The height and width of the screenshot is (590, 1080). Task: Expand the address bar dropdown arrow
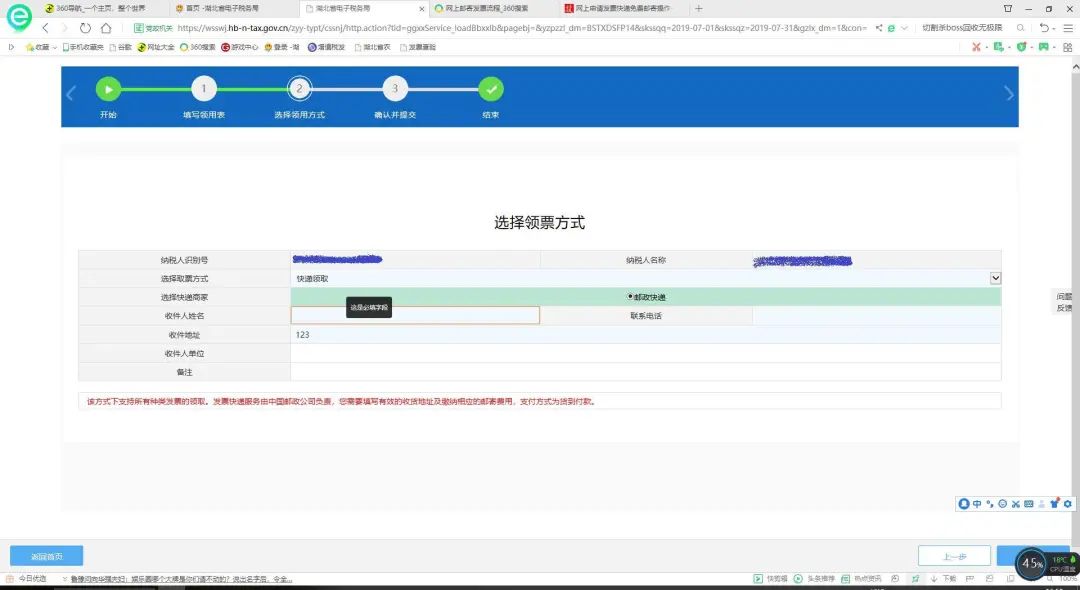click(x=904, y=28)
